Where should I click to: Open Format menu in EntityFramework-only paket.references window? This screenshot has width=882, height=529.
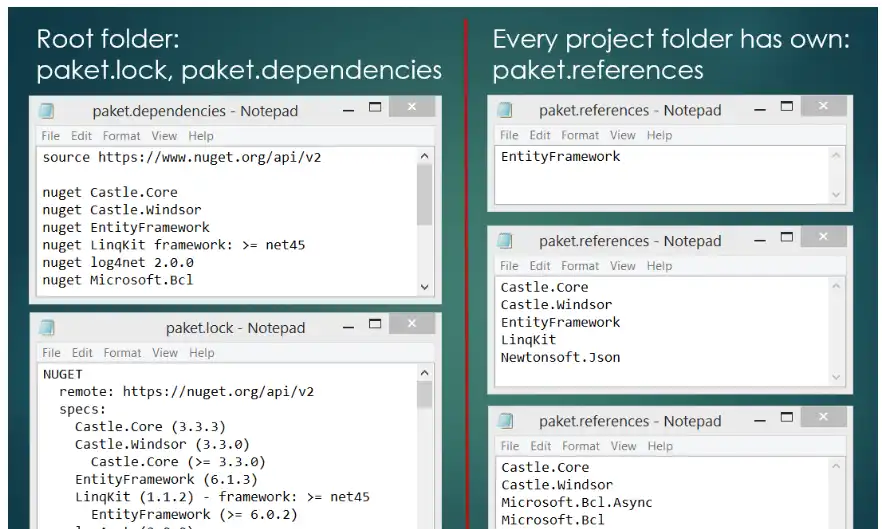tap(580, 135)
